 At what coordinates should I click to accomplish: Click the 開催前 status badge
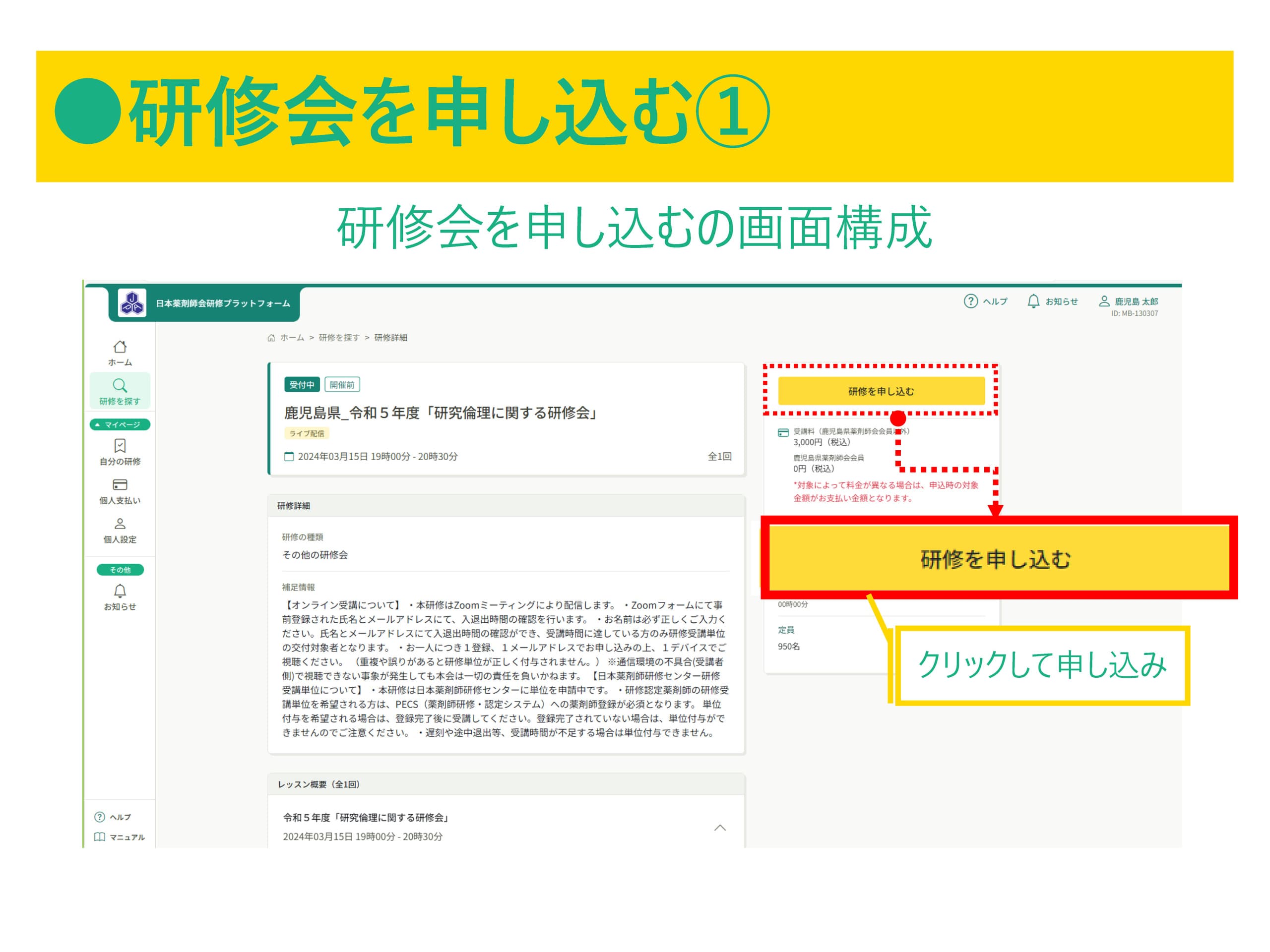tap(342, 384)
